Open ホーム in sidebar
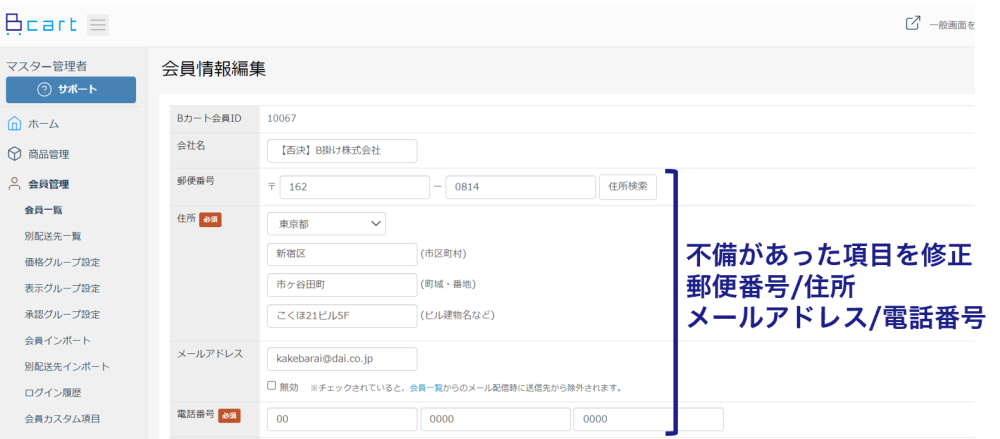The width and height of the screenshot is (1000, 439). click(x=43, y=124)
